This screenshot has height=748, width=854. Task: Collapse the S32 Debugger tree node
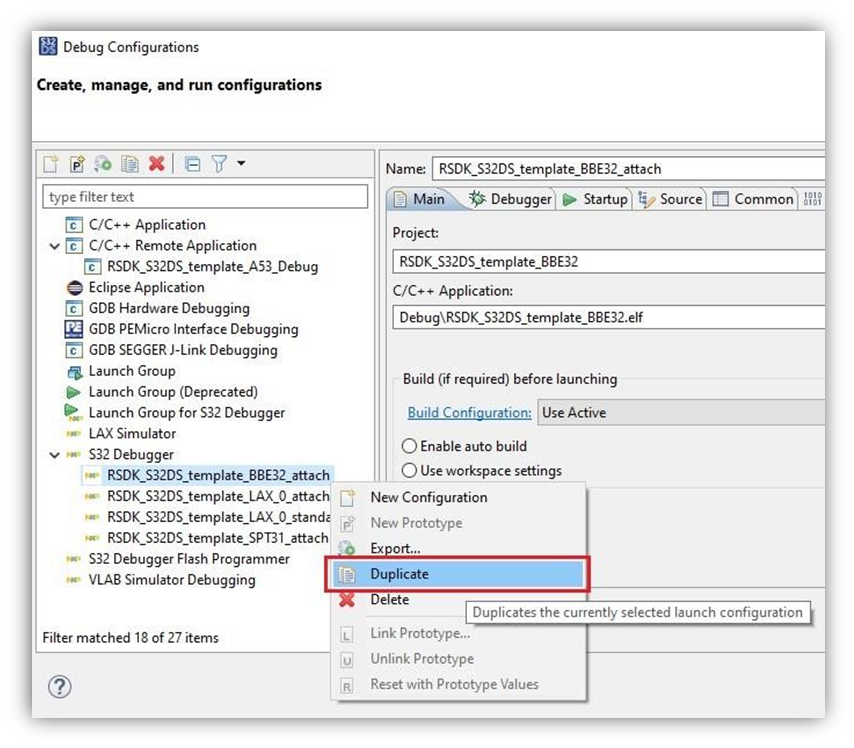(x=53, y=454)
